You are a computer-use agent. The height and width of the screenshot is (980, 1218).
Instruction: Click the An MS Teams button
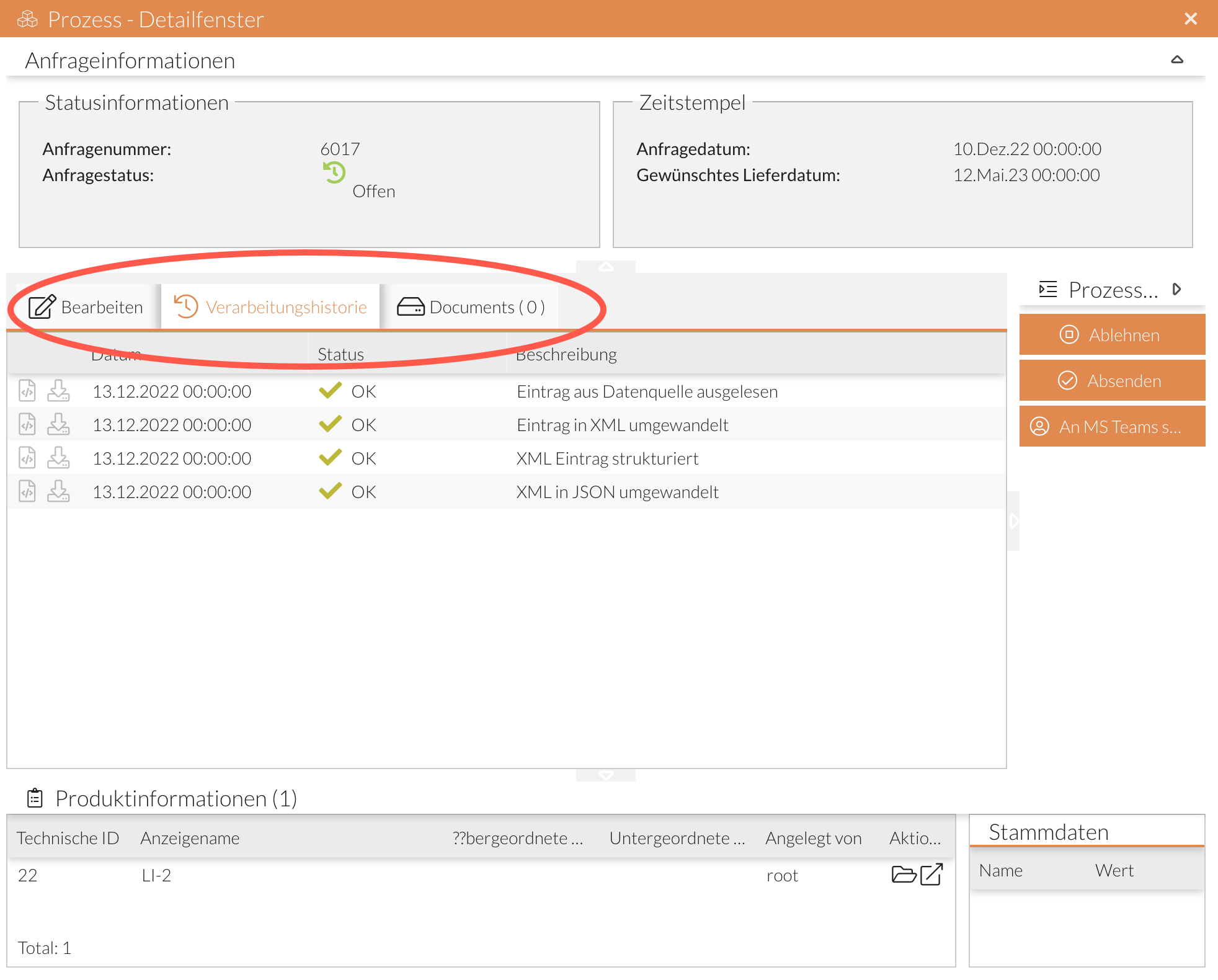[1112, 427]
